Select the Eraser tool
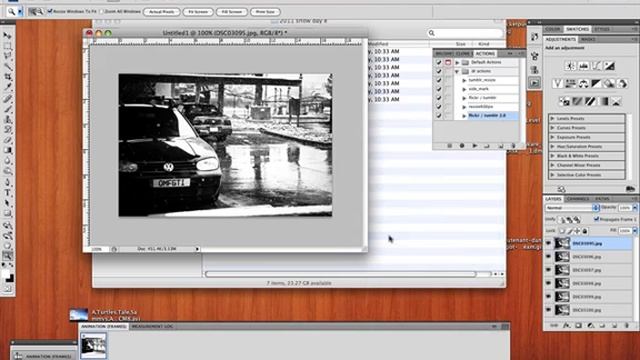Viewport: 640px width, 360px height. coord(7,140)
